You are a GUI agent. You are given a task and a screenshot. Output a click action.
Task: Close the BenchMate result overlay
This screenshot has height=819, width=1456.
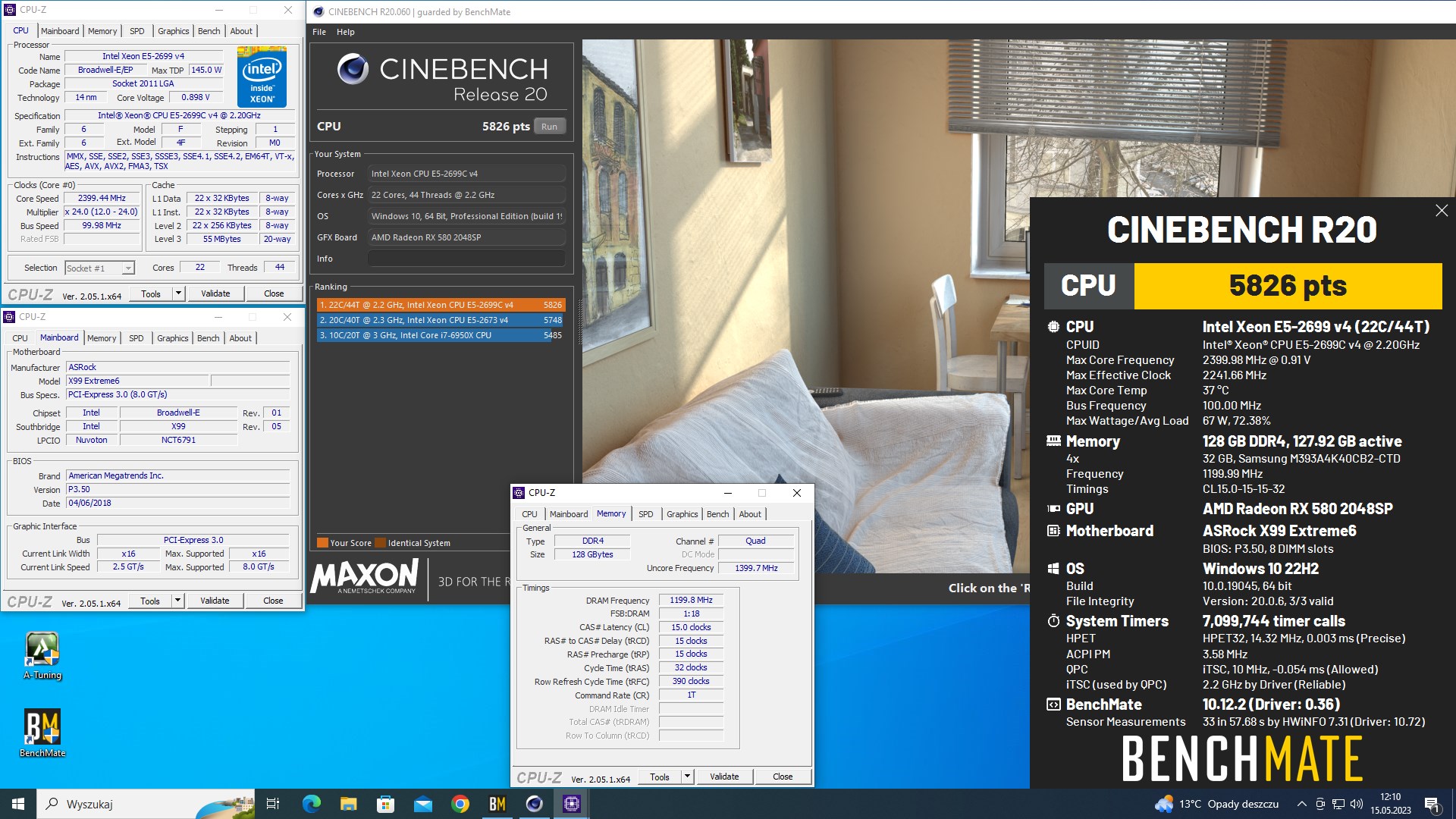tap(1441, 211)
